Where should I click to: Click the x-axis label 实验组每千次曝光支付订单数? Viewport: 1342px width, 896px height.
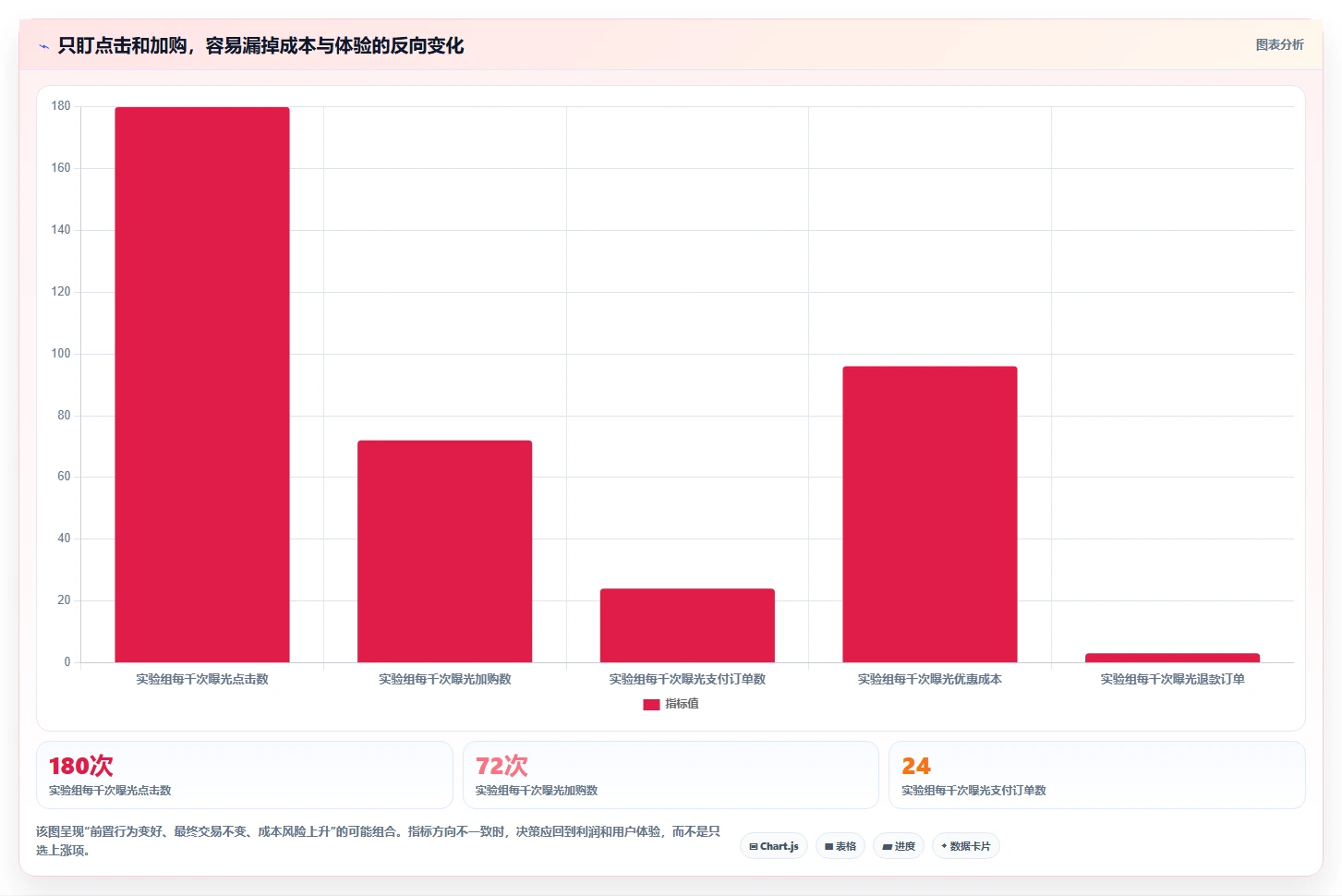tap(687, 679)
